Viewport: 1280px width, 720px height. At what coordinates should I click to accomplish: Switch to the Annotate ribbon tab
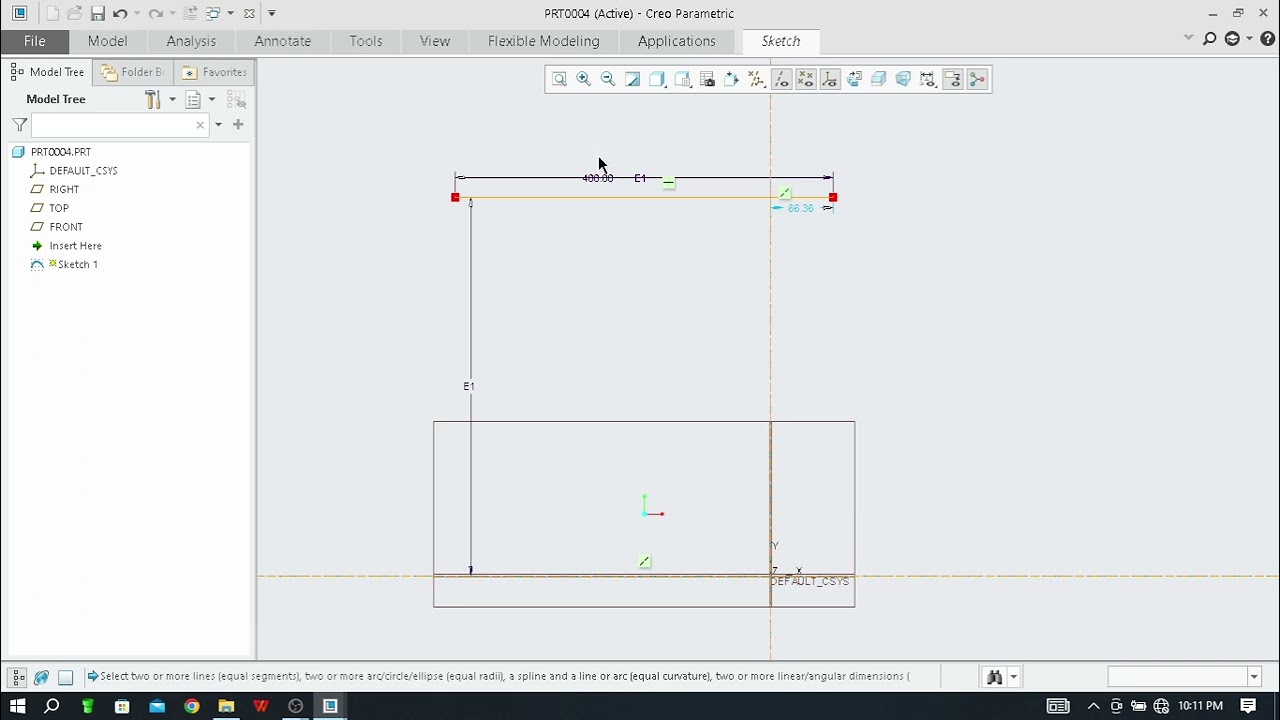tap(283, 41)
